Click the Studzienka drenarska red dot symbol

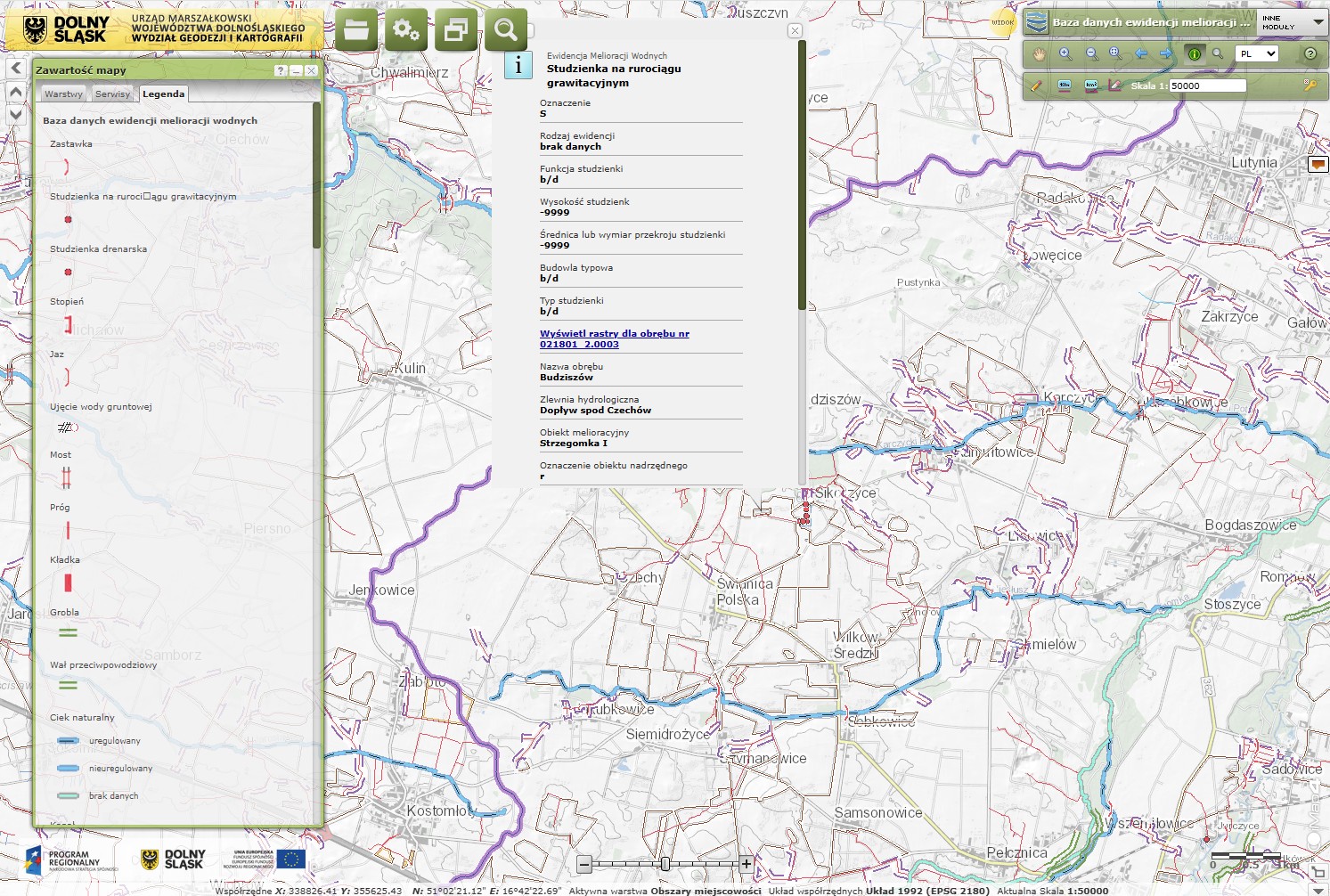pyautogui.click(x=68, y=272)
